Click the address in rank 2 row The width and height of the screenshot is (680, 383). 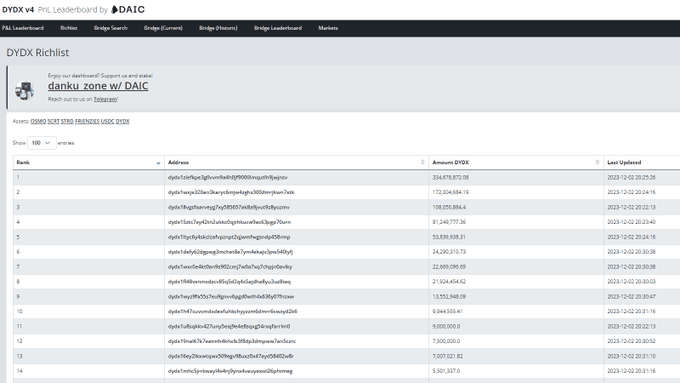click(x=231, y=192)
